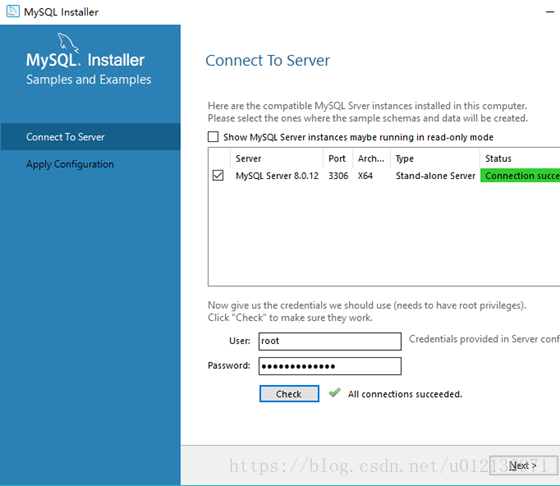The height and width of the screenshot is (486, 560).
Task: Click the Server column header
Action: (277, 159)
